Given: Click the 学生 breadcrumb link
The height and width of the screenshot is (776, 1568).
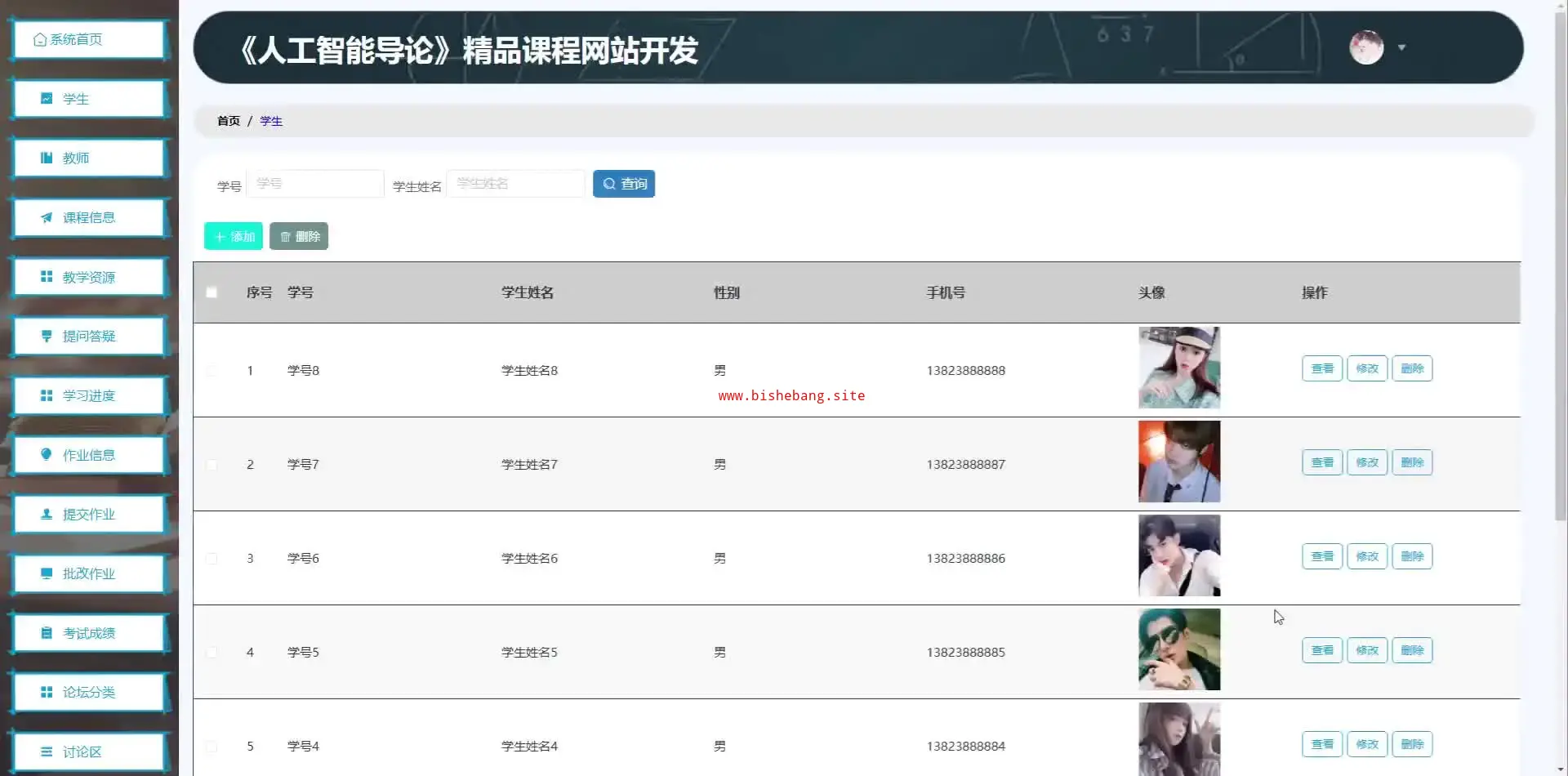Looking at the screenshot, I should (271, 121).
